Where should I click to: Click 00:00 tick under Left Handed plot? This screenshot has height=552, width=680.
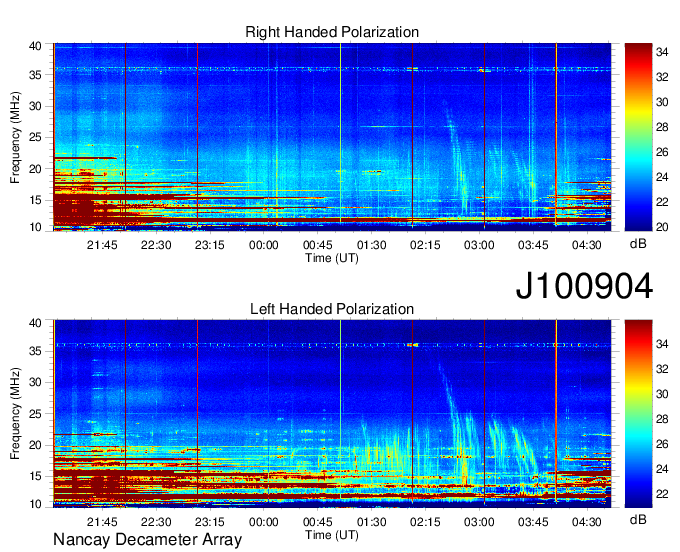(x=264, y=521)
